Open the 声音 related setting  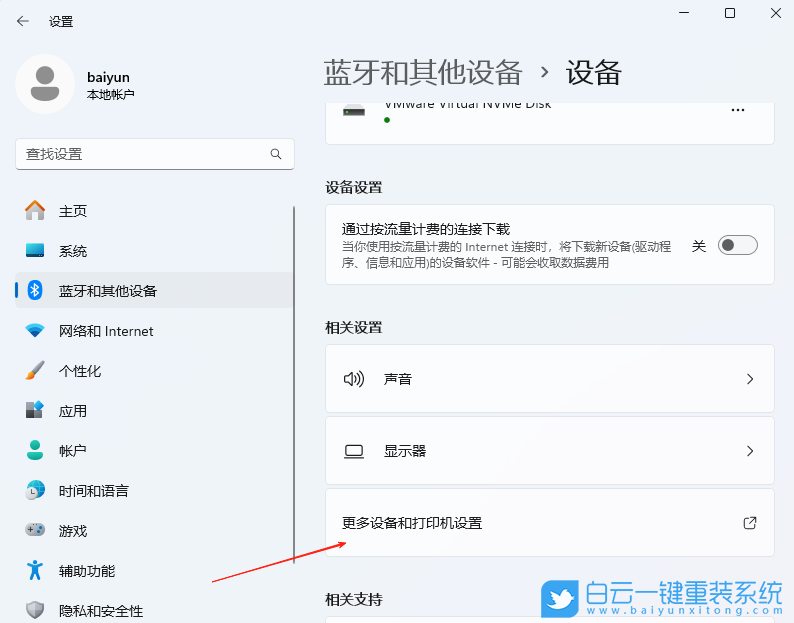(x=550, y=379)
